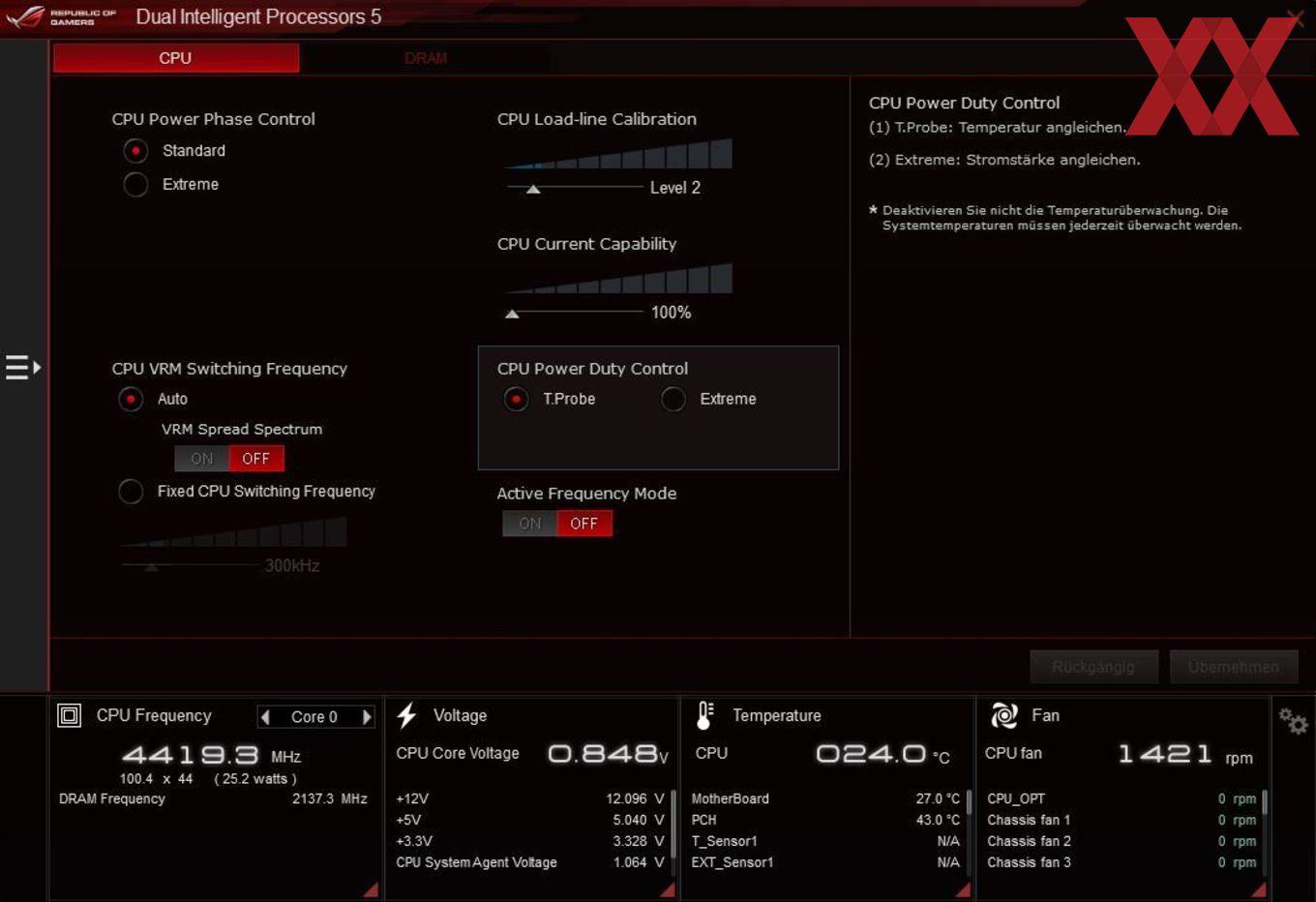
Task: Select Fixed CPU Switching Frequency option
Action: 131,492
